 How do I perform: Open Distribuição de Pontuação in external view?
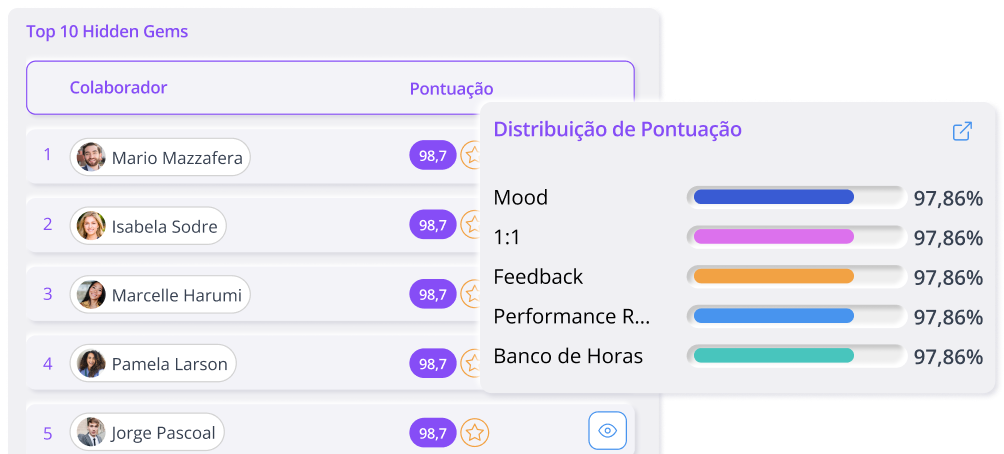click(962, 131)
